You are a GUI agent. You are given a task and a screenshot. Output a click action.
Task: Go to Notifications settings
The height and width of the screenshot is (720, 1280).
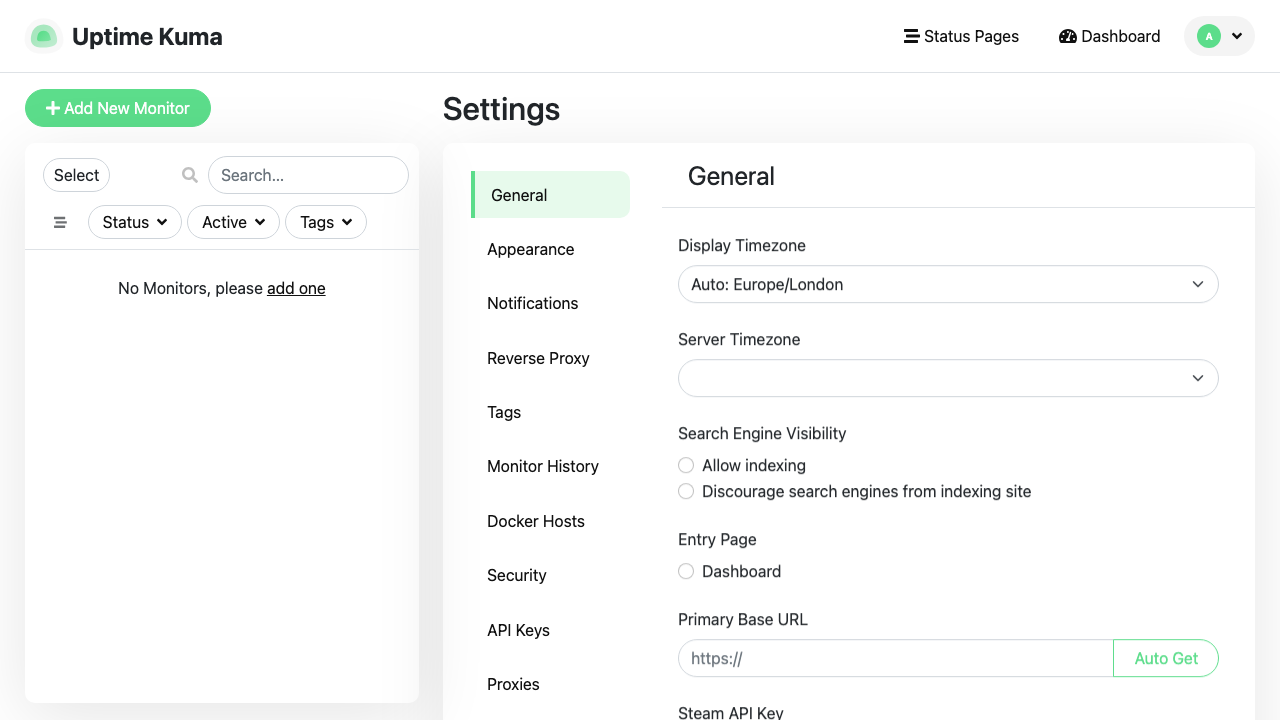[x=550, y=303]
